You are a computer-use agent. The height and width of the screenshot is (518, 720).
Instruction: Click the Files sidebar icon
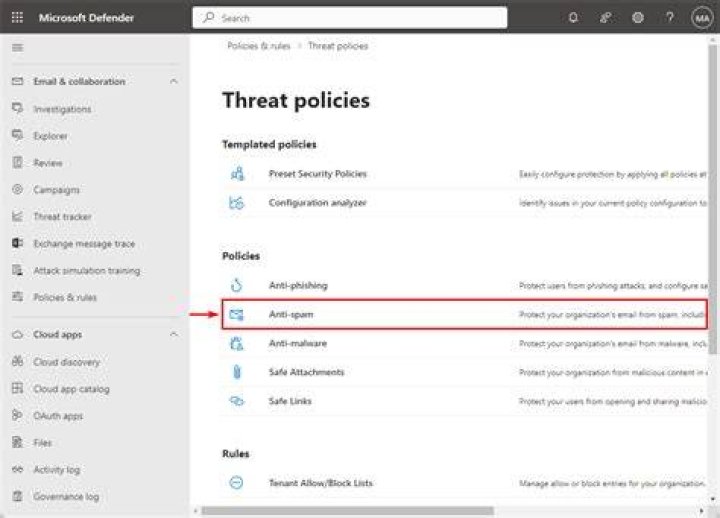17,442
